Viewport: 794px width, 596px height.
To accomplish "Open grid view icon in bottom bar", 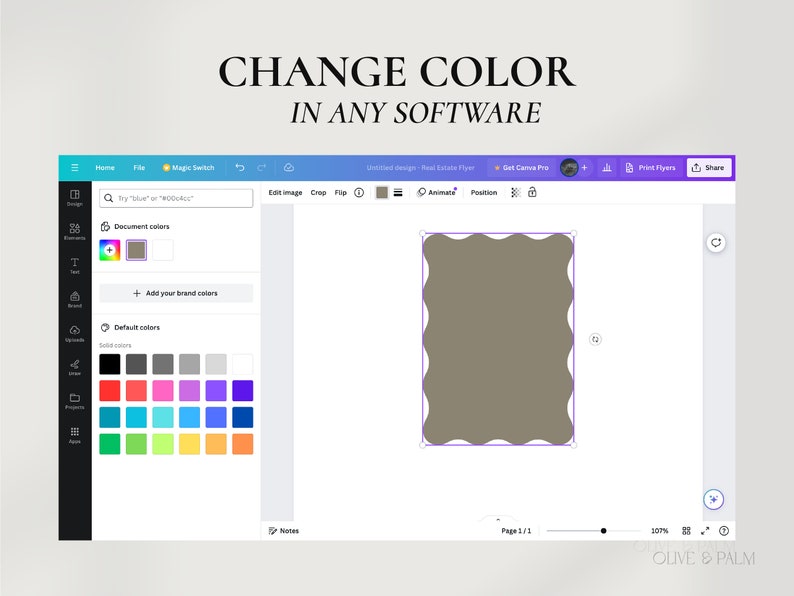I will (x=686, y=531).
